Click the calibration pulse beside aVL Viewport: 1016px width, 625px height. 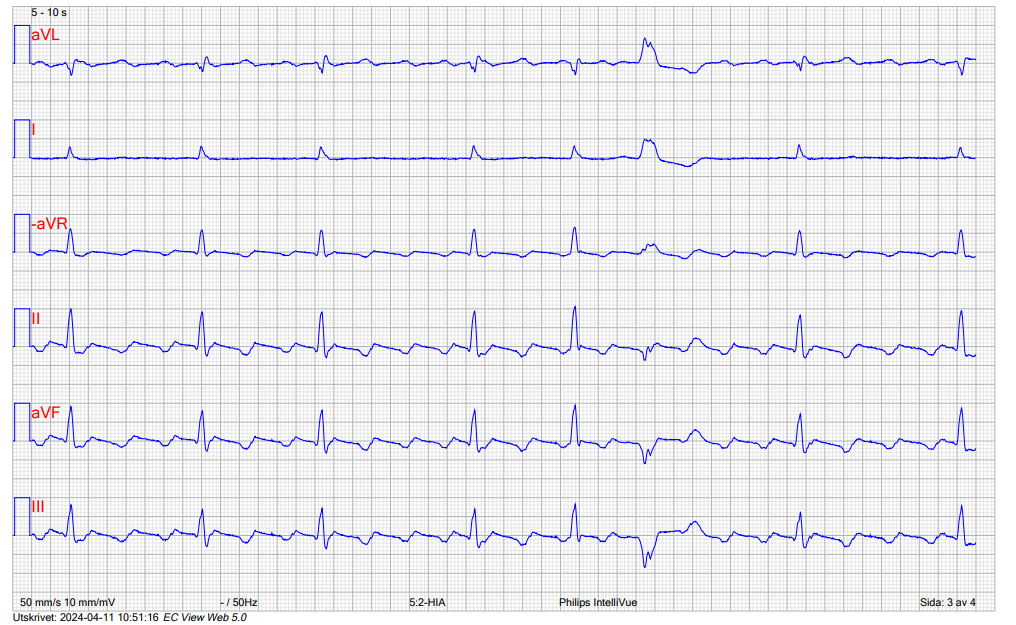click(x=21, y=45)
